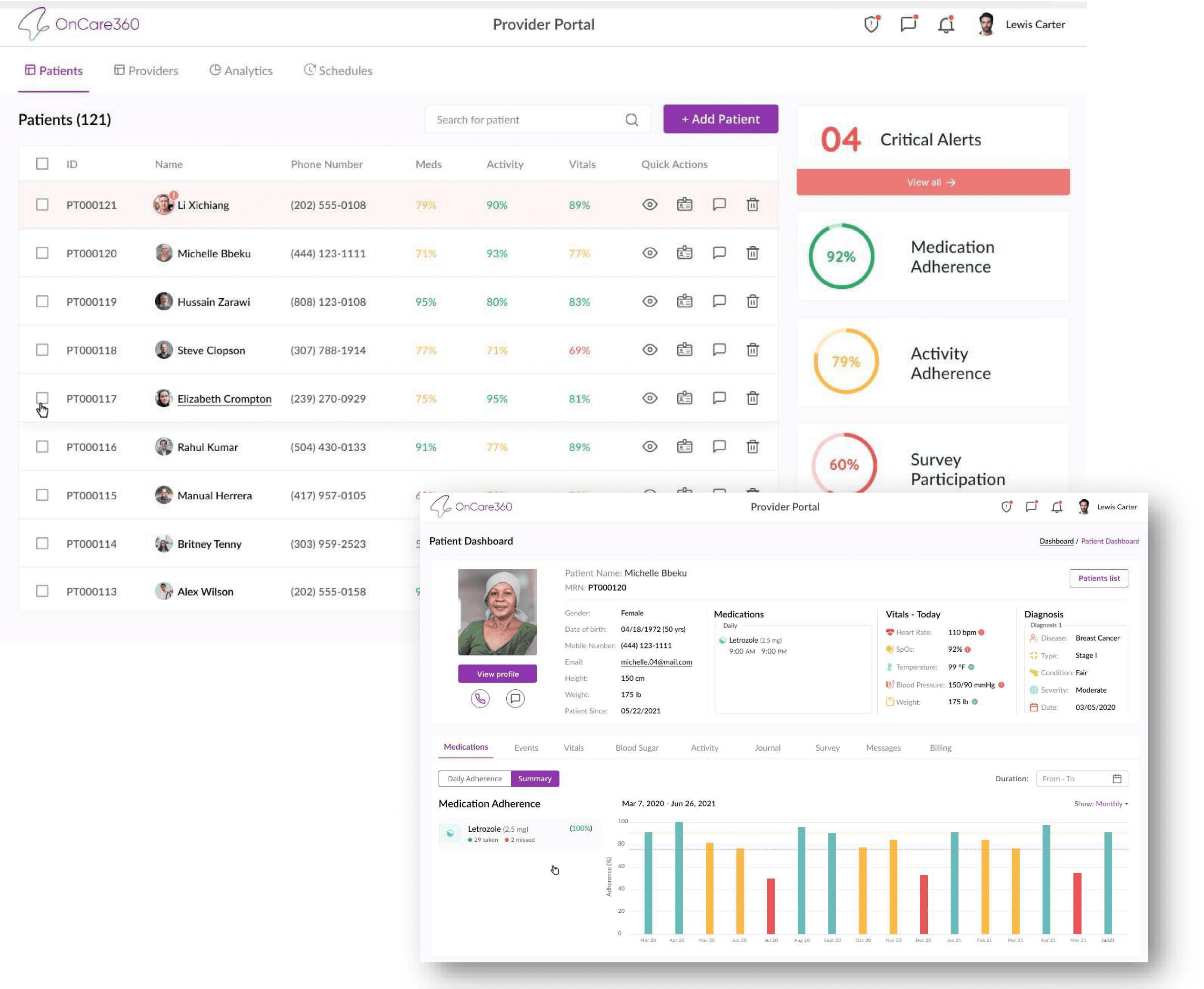Open the Messages tab in Patient Dashboard

click(x=883, y=748)
